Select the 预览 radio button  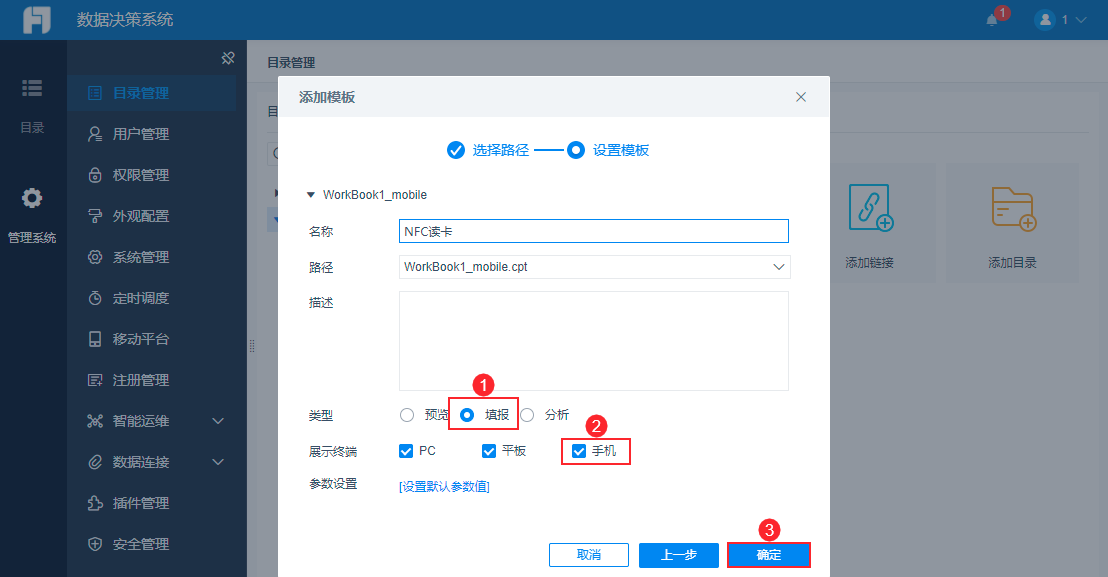407,415
